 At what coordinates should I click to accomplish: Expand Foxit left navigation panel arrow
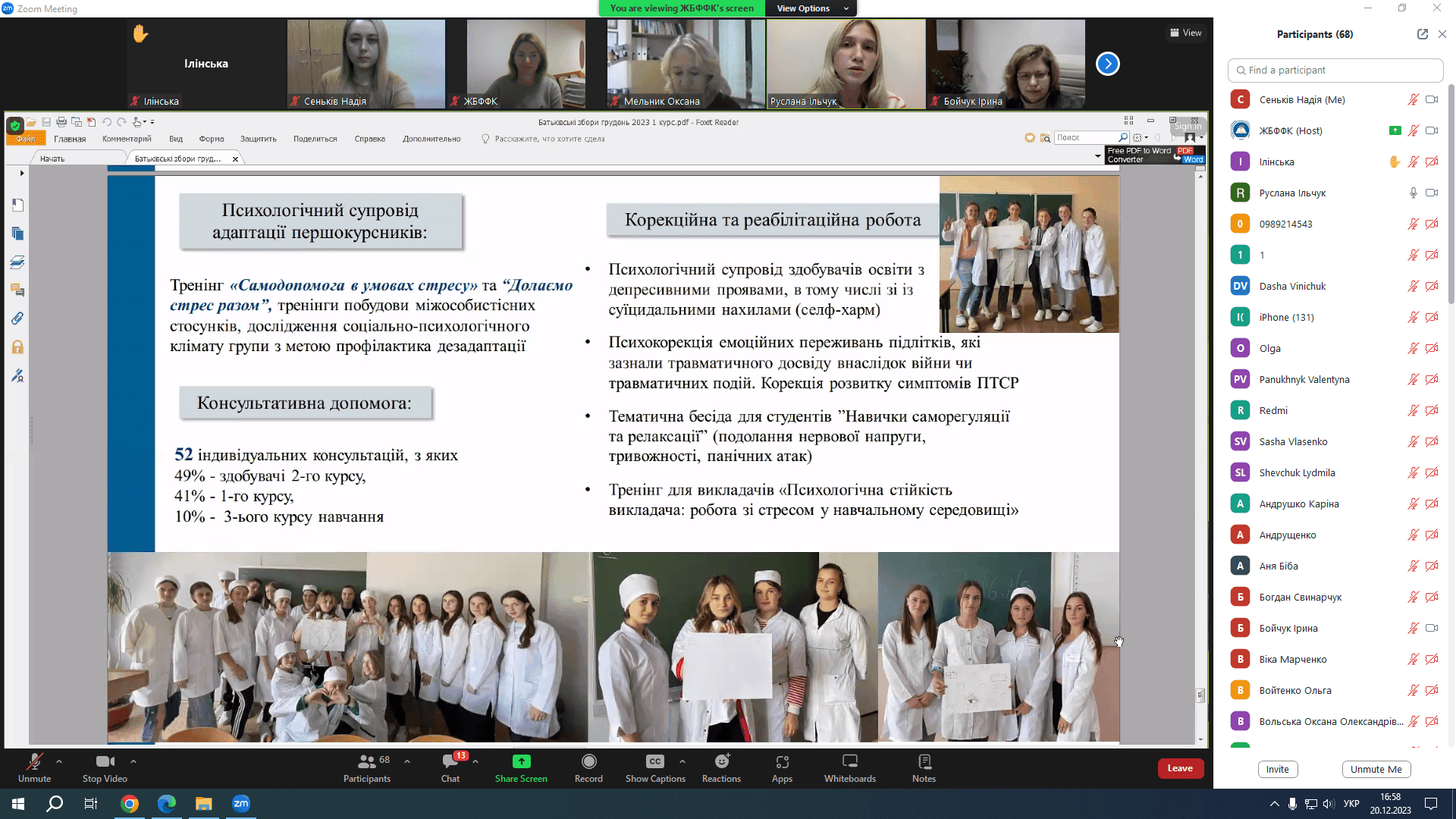tap(22, 173)
